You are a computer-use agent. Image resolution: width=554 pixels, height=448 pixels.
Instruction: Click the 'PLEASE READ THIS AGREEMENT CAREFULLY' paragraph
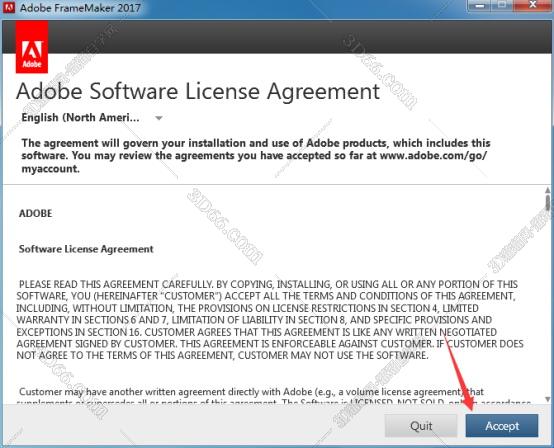pyautogui.click(x=270, y=320)
